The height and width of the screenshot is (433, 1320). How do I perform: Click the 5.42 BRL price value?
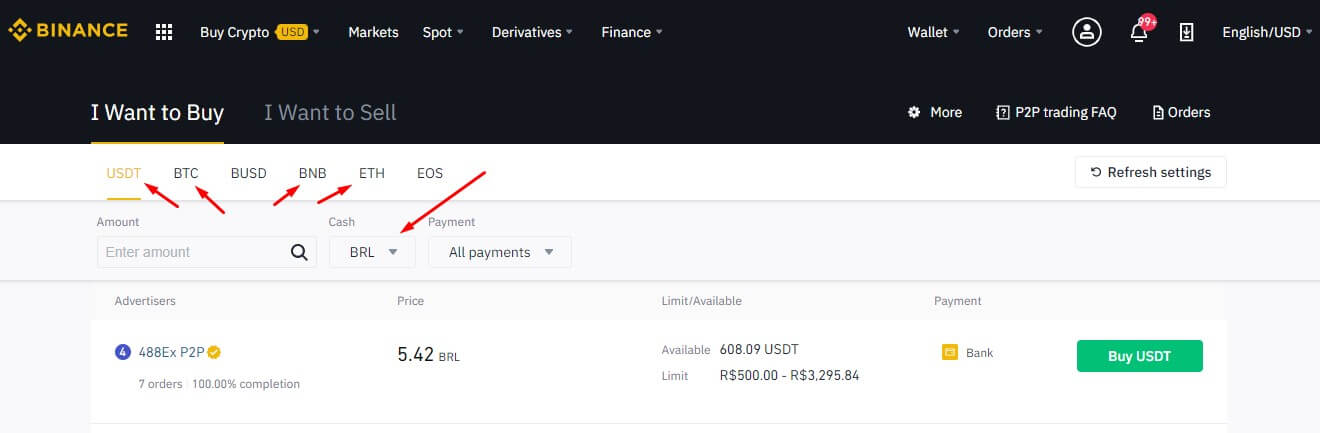(428, 354)
